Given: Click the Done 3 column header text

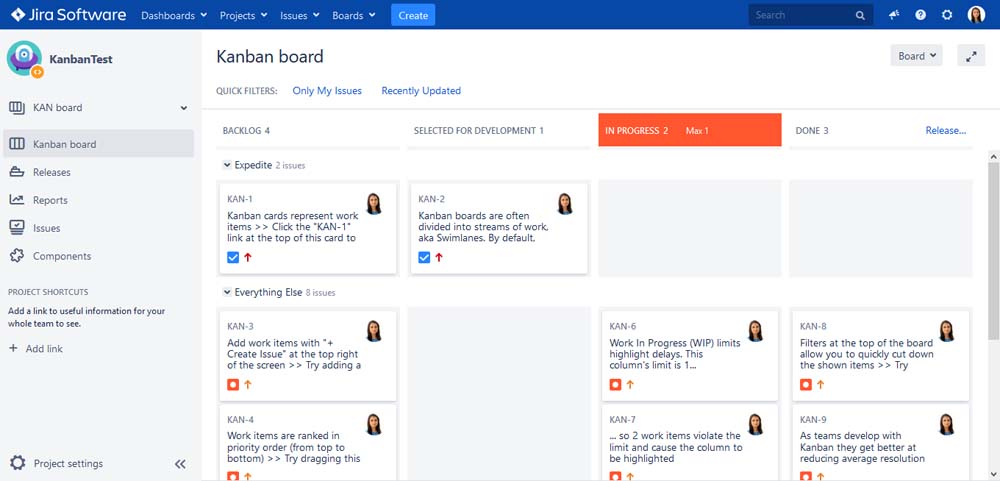Looking at the screenshot, I should [x=812, y=130].
